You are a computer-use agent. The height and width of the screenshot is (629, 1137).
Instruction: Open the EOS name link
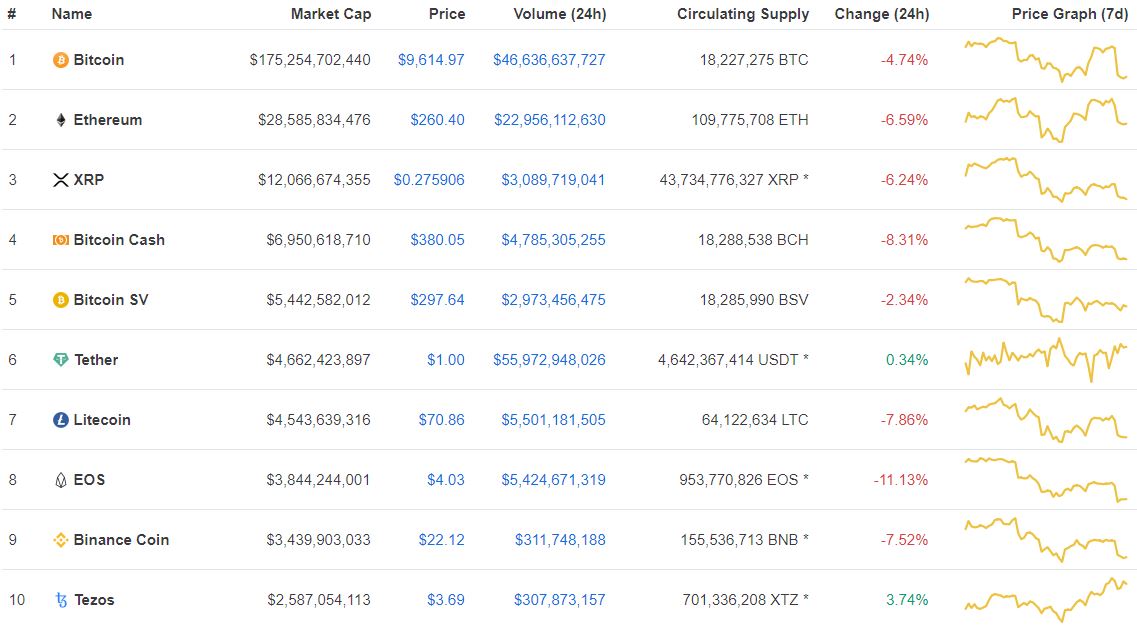89,480
